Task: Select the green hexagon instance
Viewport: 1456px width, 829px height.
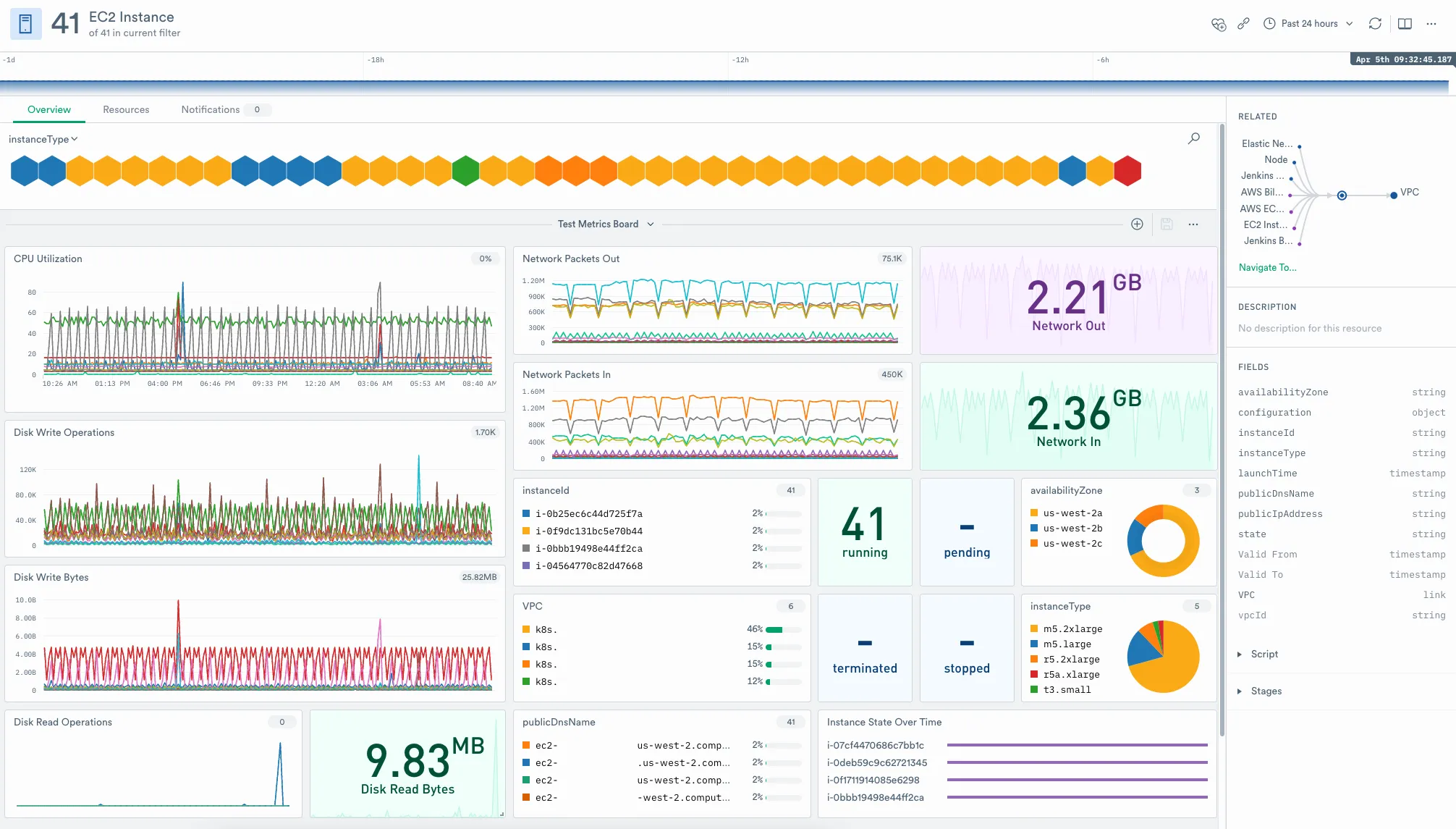Action: coord(465,172)
